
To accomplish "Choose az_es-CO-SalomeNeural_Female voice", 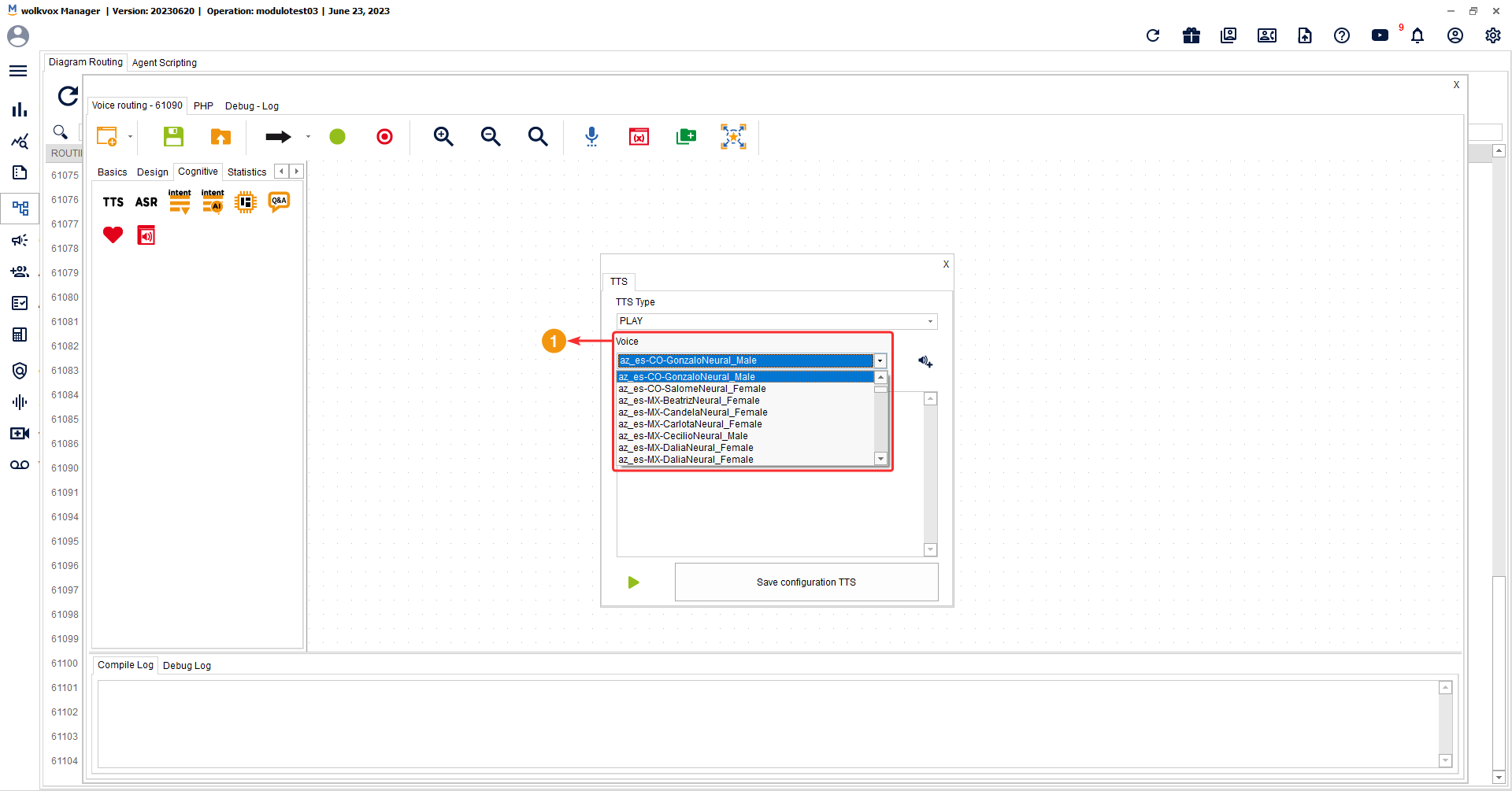I will click(745, 389).
